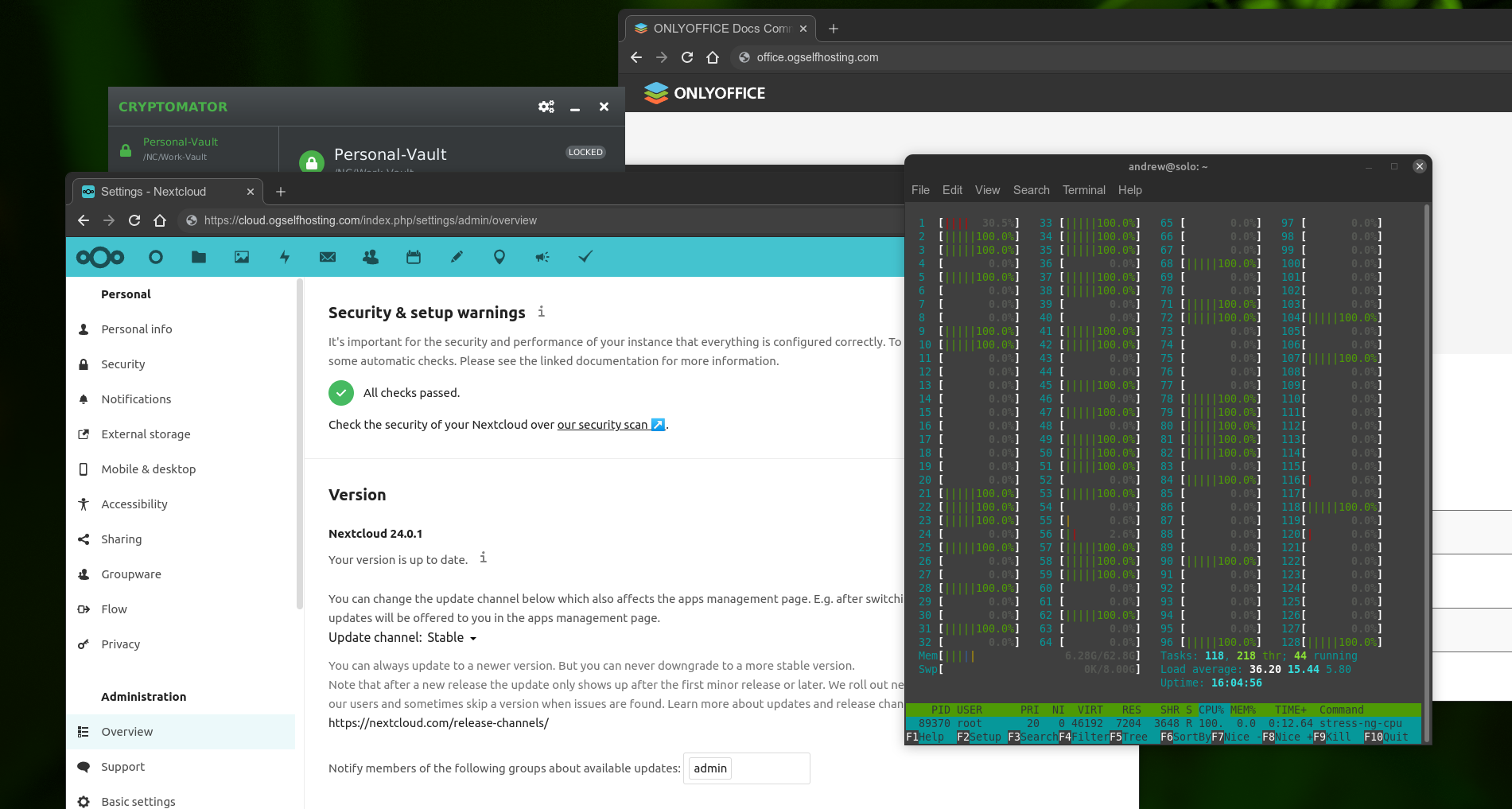Click info icon beside version up to date

tap(483, 558)
